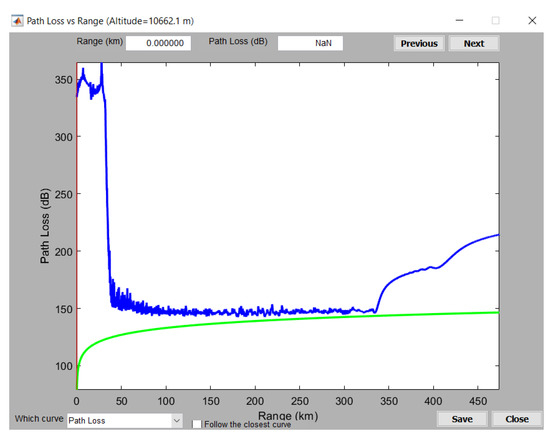Close the figure using Close button
550x435 pixels.
coord(517,419)
